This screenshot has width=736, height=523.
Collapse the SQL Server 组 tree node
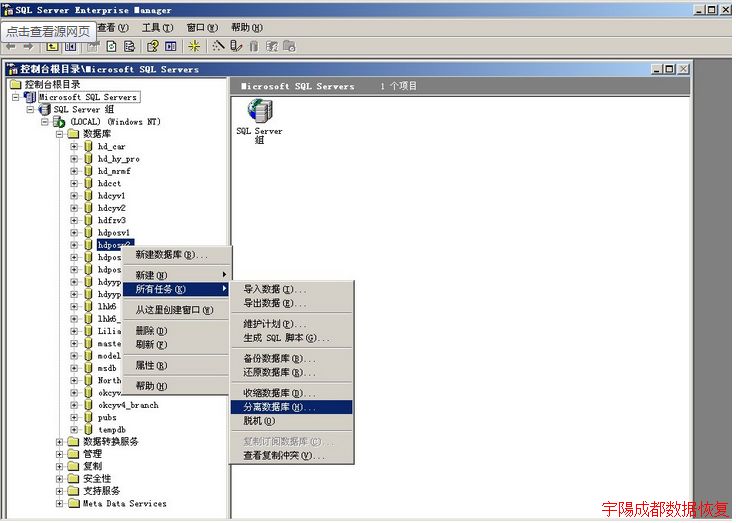[31, 109]
